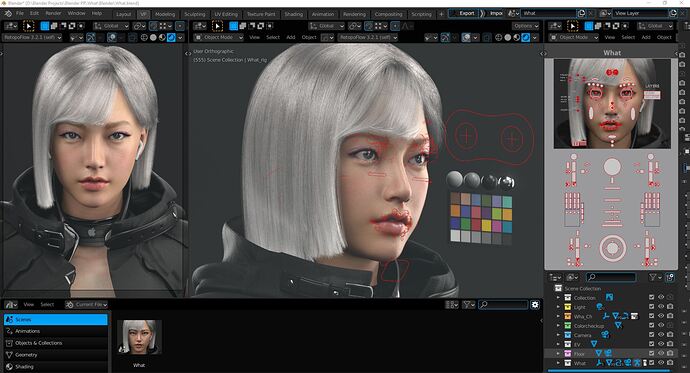This screenshot has width=690, height=373.
Task: Toggle proportional editing in the middle viewport header
Action: [x=395, y=26]
